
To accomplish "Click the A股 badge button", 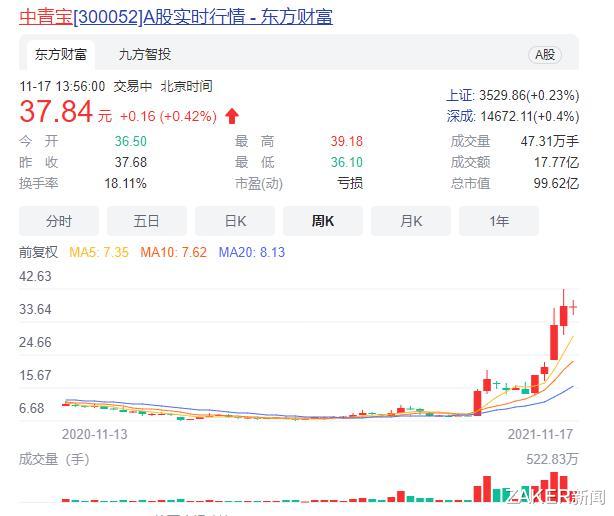I will [545, 54].
